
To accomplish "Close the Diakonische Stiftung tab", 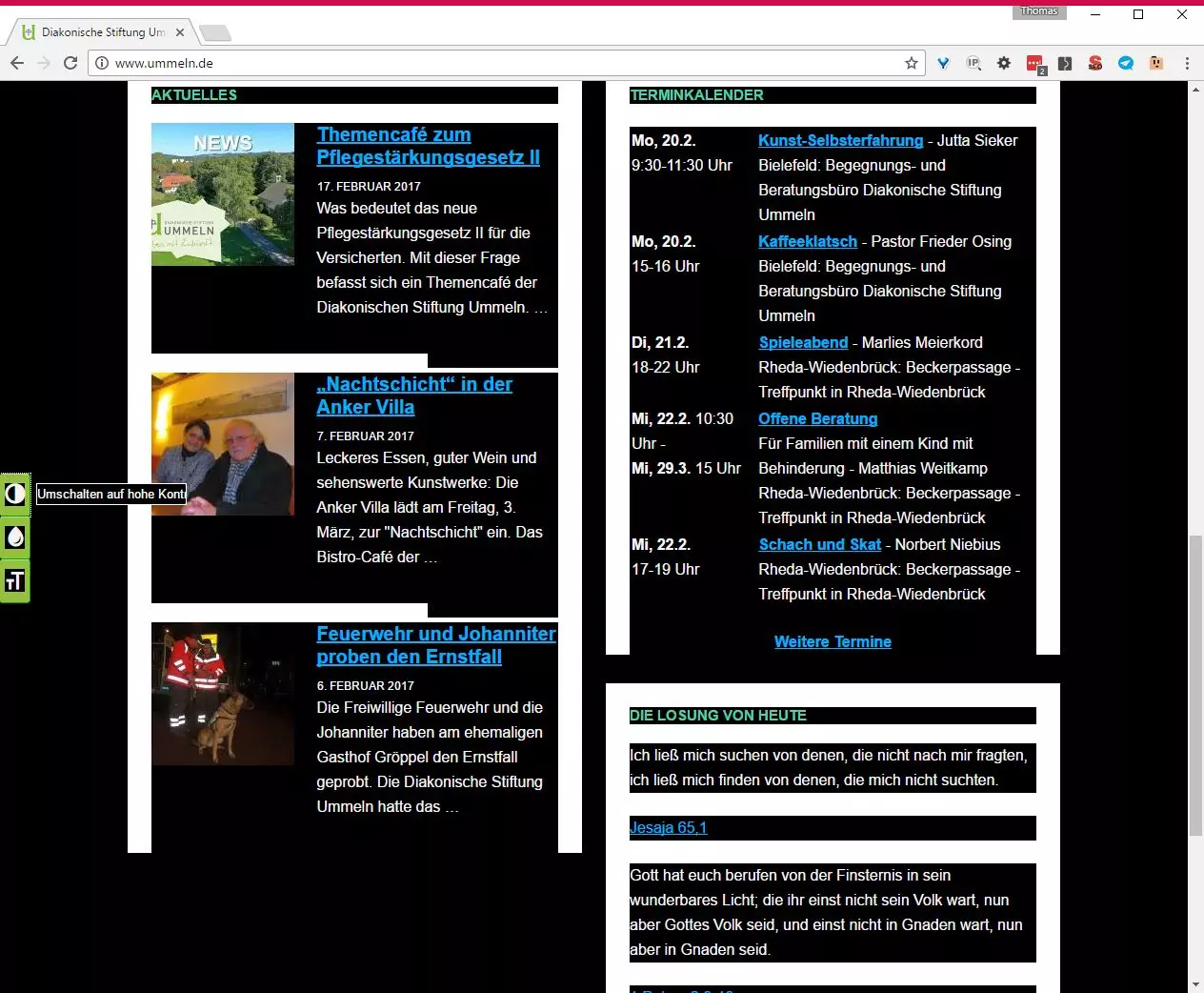I will pyautogui.click(x=180, y=32).
